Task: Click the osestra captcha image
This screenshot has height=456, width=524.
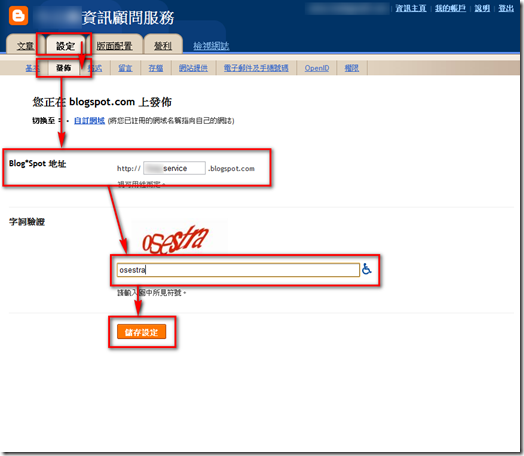Action: (x=175, y=239)
